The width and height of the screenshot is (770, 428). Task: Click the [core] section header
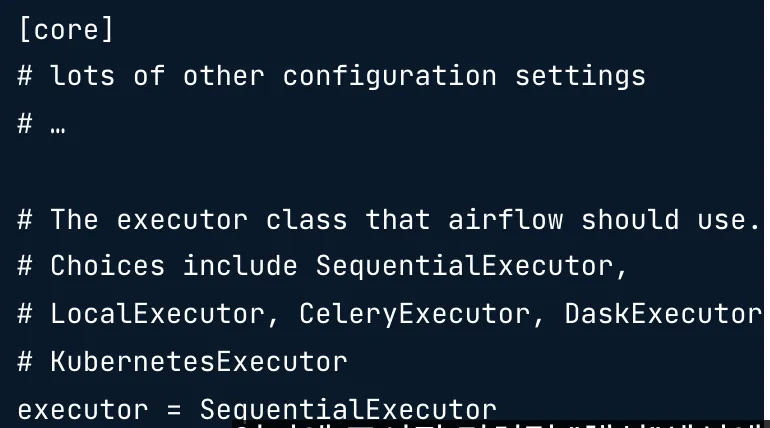pyautogui.click(x=66, y=29)
